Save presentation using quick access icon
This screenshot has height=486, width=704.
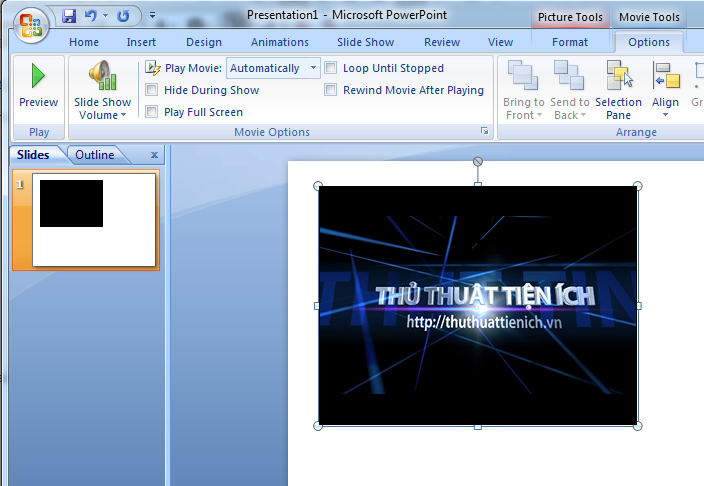coord(69,16)
